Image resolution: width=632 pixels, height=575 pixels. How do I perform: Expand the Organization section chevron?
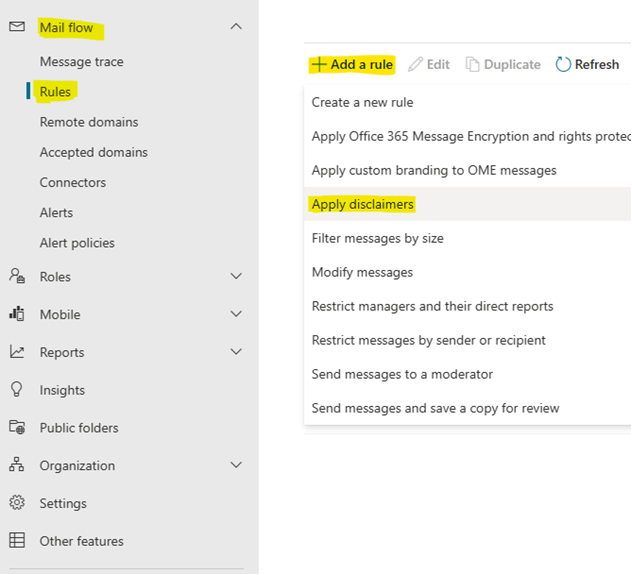[x=236, y=465]
